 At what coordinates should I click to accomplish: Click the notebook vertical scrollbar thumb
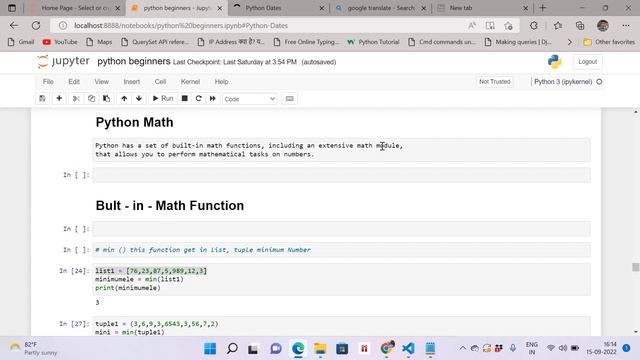click(x=636, y=267)
